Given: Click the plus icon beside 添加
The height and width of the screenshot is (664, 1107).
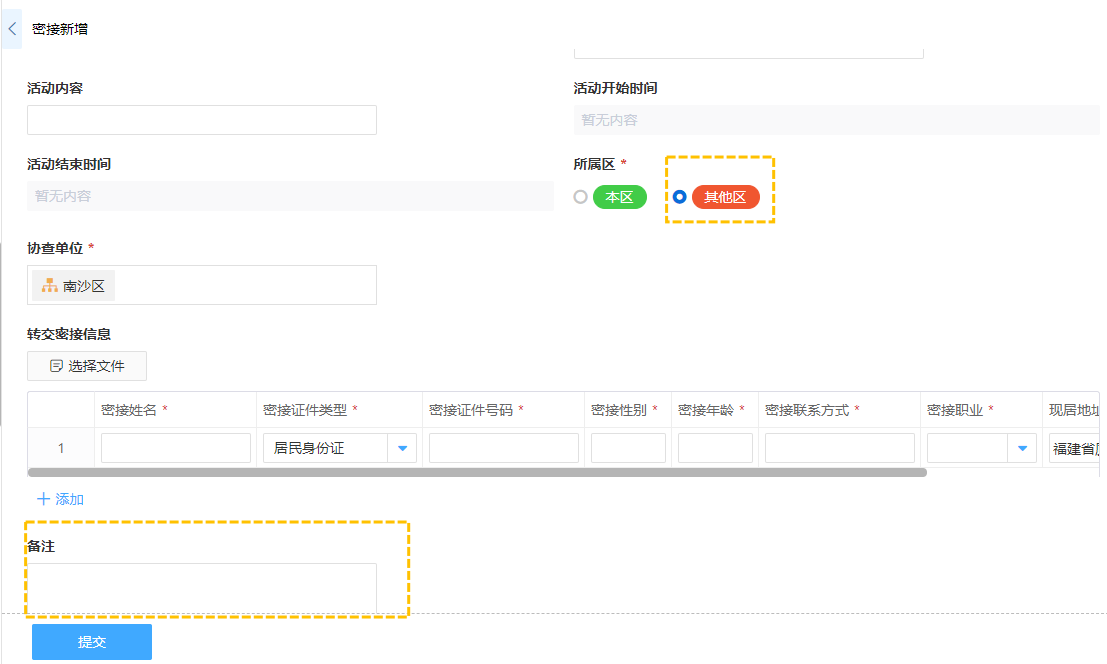Looking at the screenshot, I should click(43, 499).
